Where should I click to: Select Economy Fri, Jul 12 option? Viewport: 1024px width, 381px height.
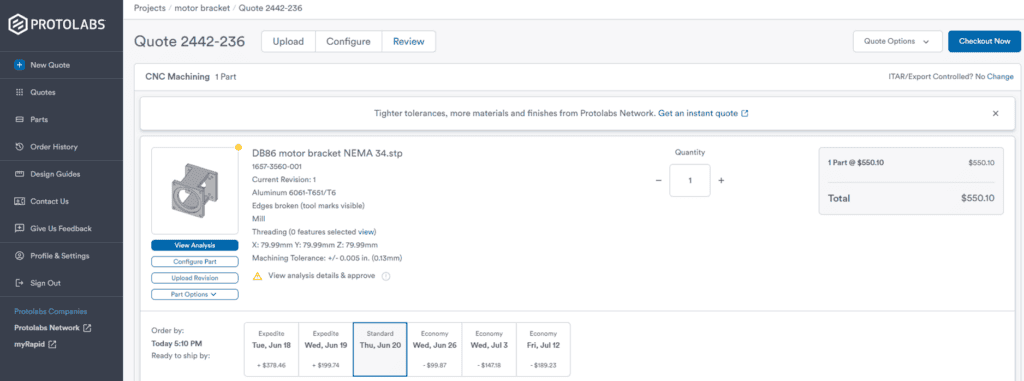[x=543, y=349]
